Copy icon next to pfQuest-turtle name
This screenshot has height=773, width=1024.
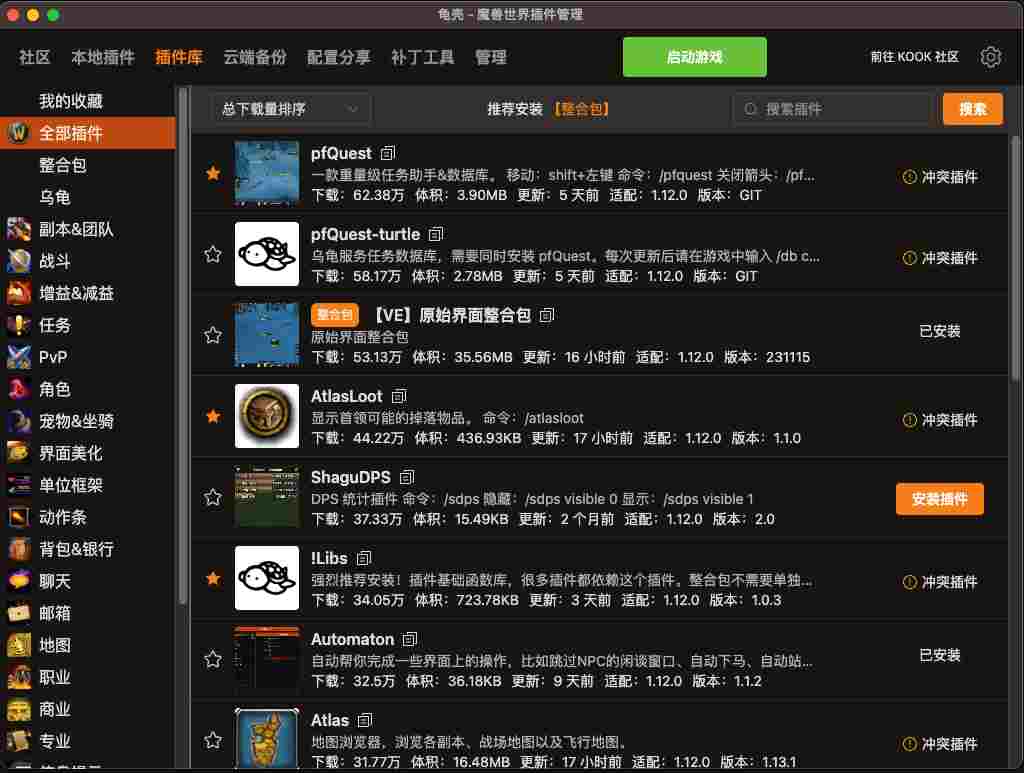click(x=436, y=234)
